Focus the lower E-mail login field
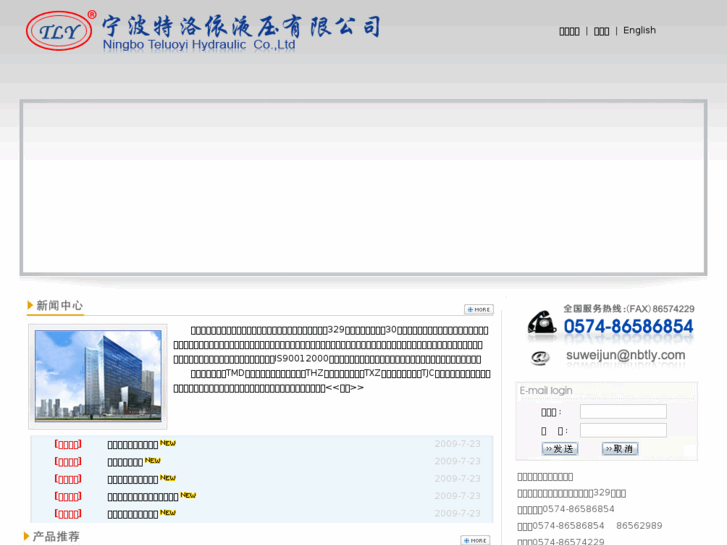 (623, 430)
